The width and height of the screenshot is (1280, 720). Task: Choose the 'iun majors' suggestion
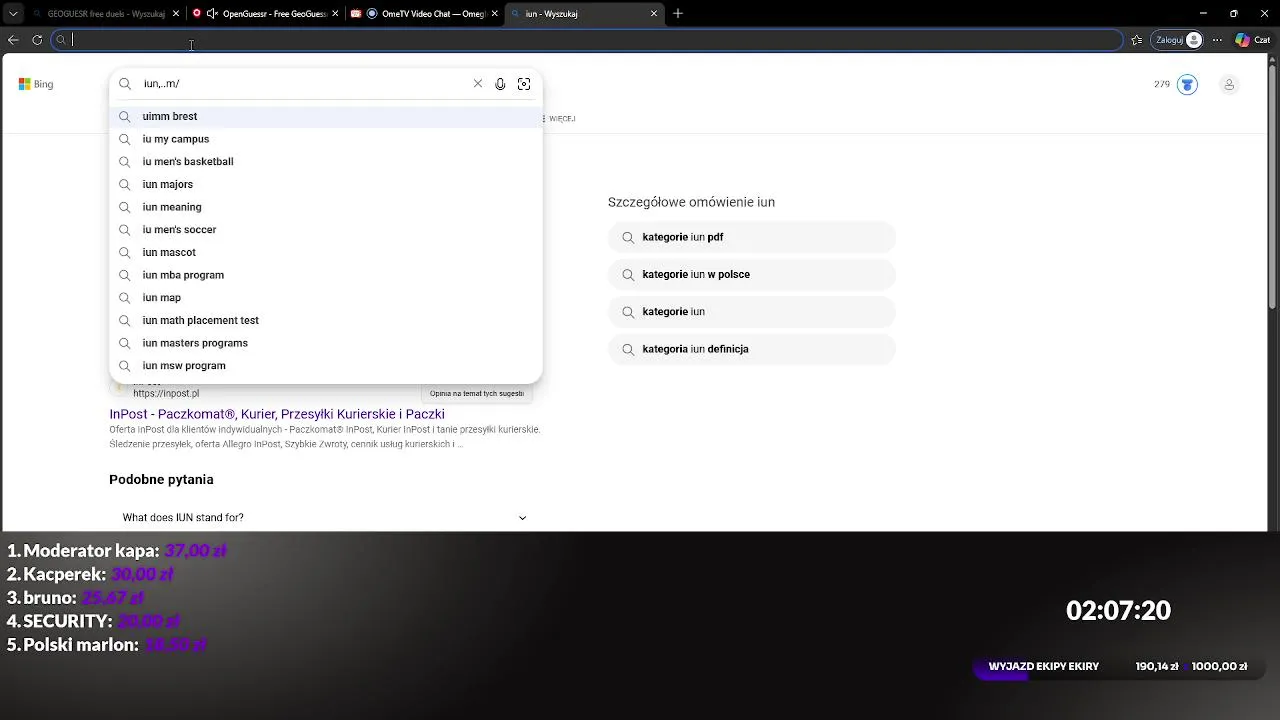326,184
